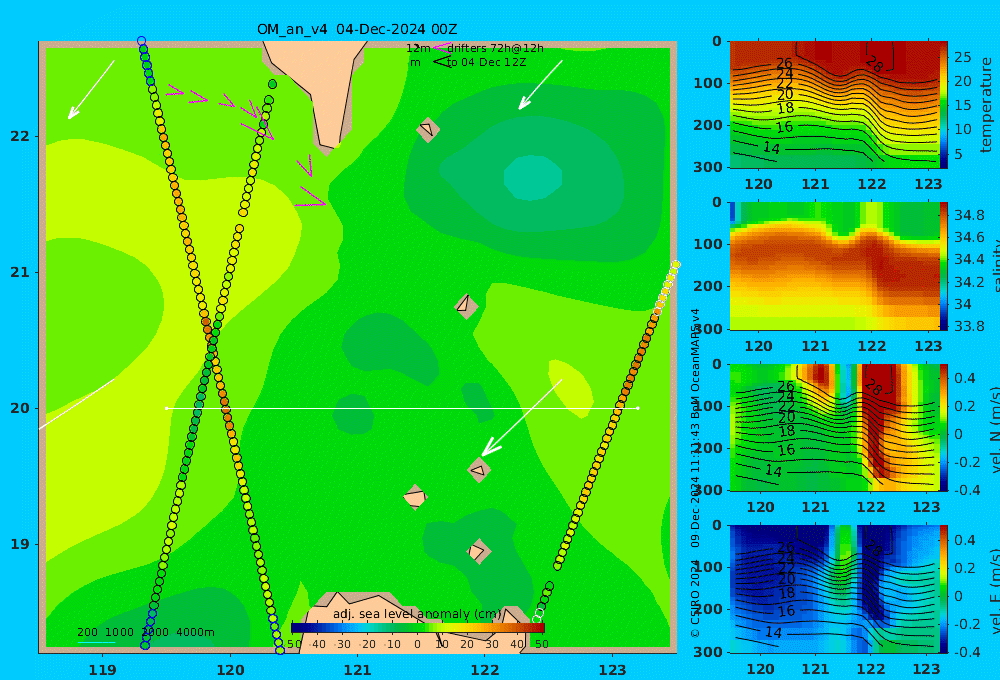
Task: Click the magenta drifter arrowhead symbol in legend
Action: tap(441, 47)
